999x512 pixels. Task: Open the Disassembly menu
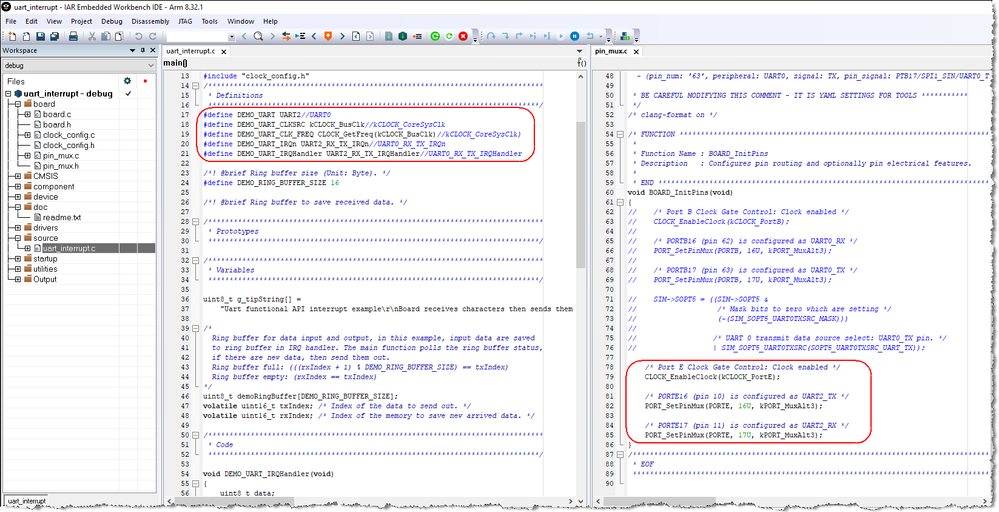150,21
